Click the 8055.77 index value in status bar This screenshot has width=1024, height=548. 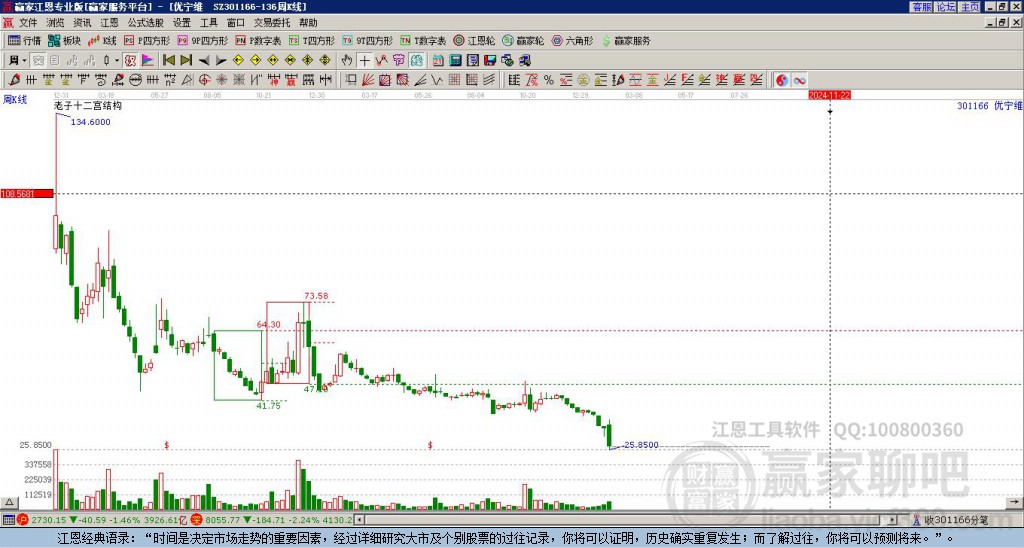coord(222,520)
